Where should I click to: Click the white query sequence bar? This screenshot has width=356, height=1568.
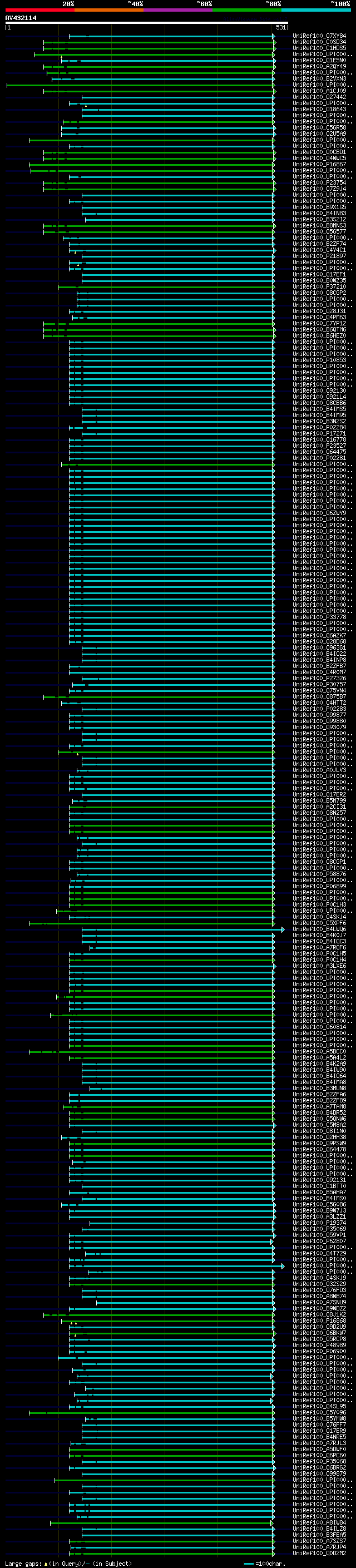tap(147, 23)
